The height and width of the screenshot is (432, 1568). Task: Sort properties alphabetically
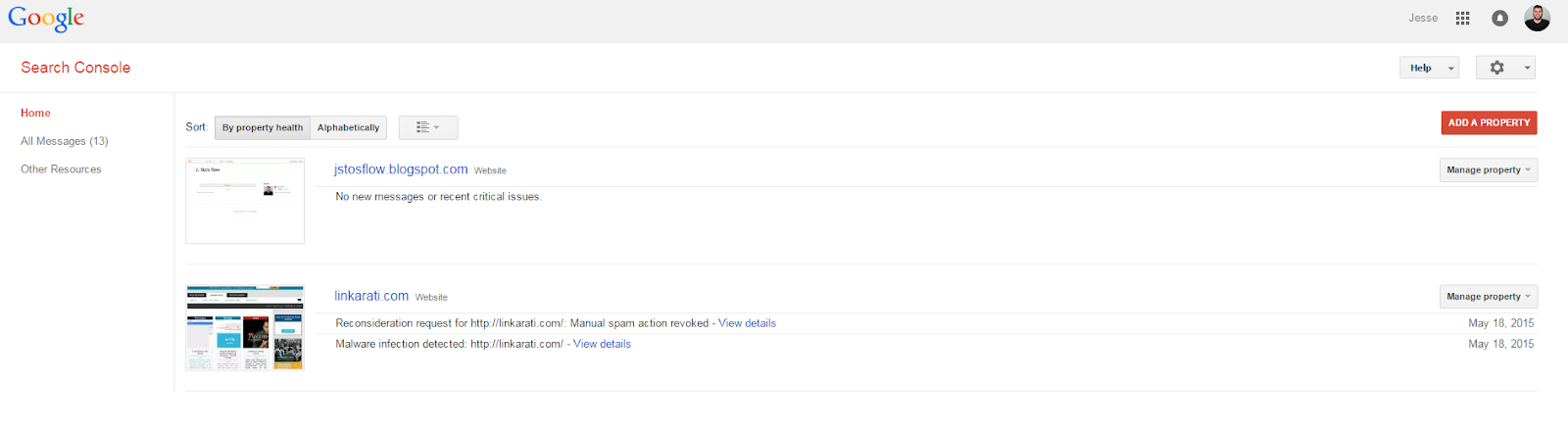coord(348,127)
